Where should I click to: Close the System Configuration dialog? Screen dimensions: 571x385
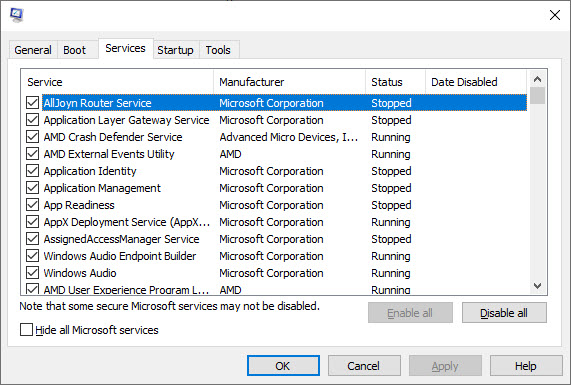pos(555,15)
